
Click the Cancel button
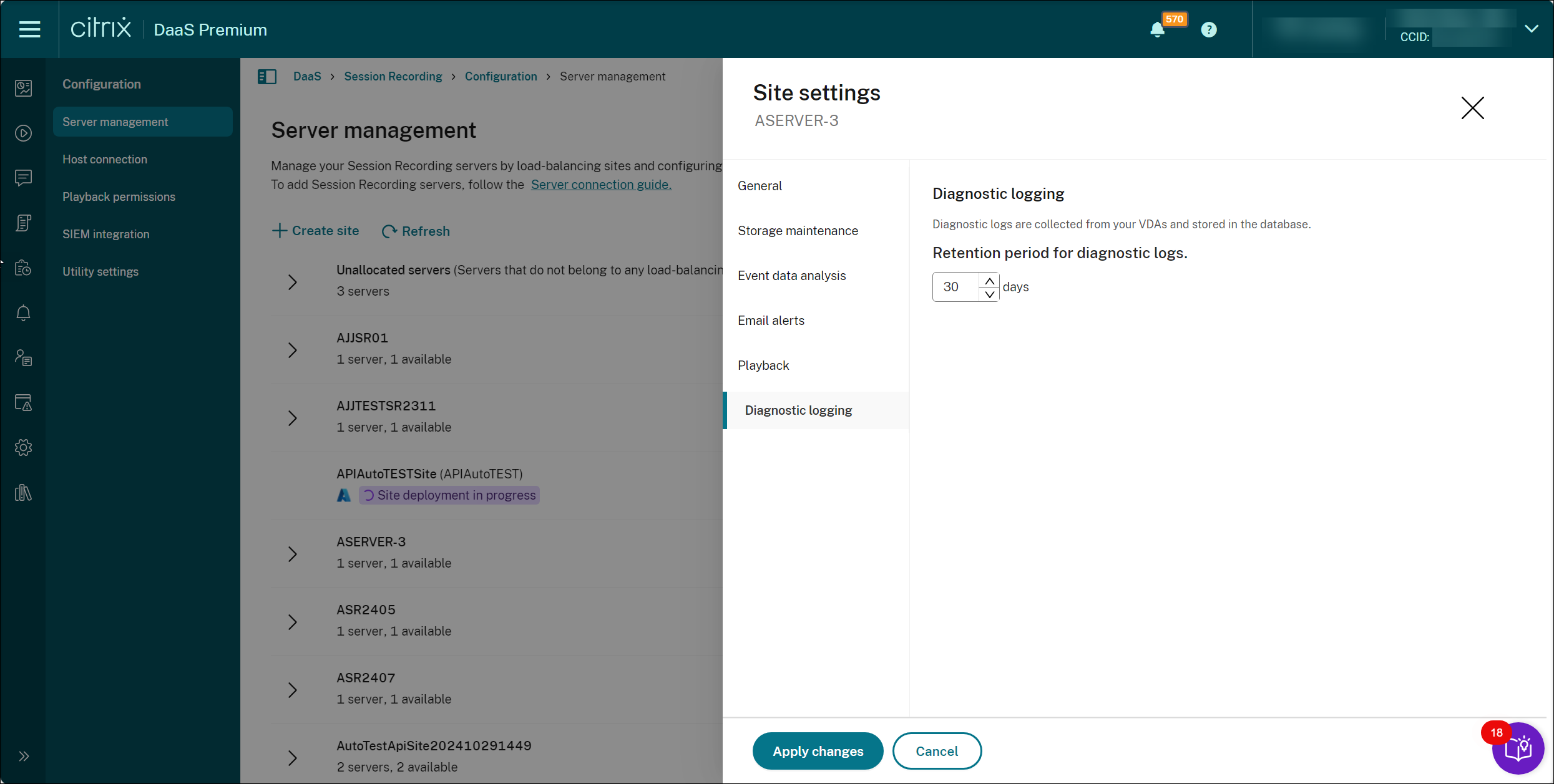point(936,751)
